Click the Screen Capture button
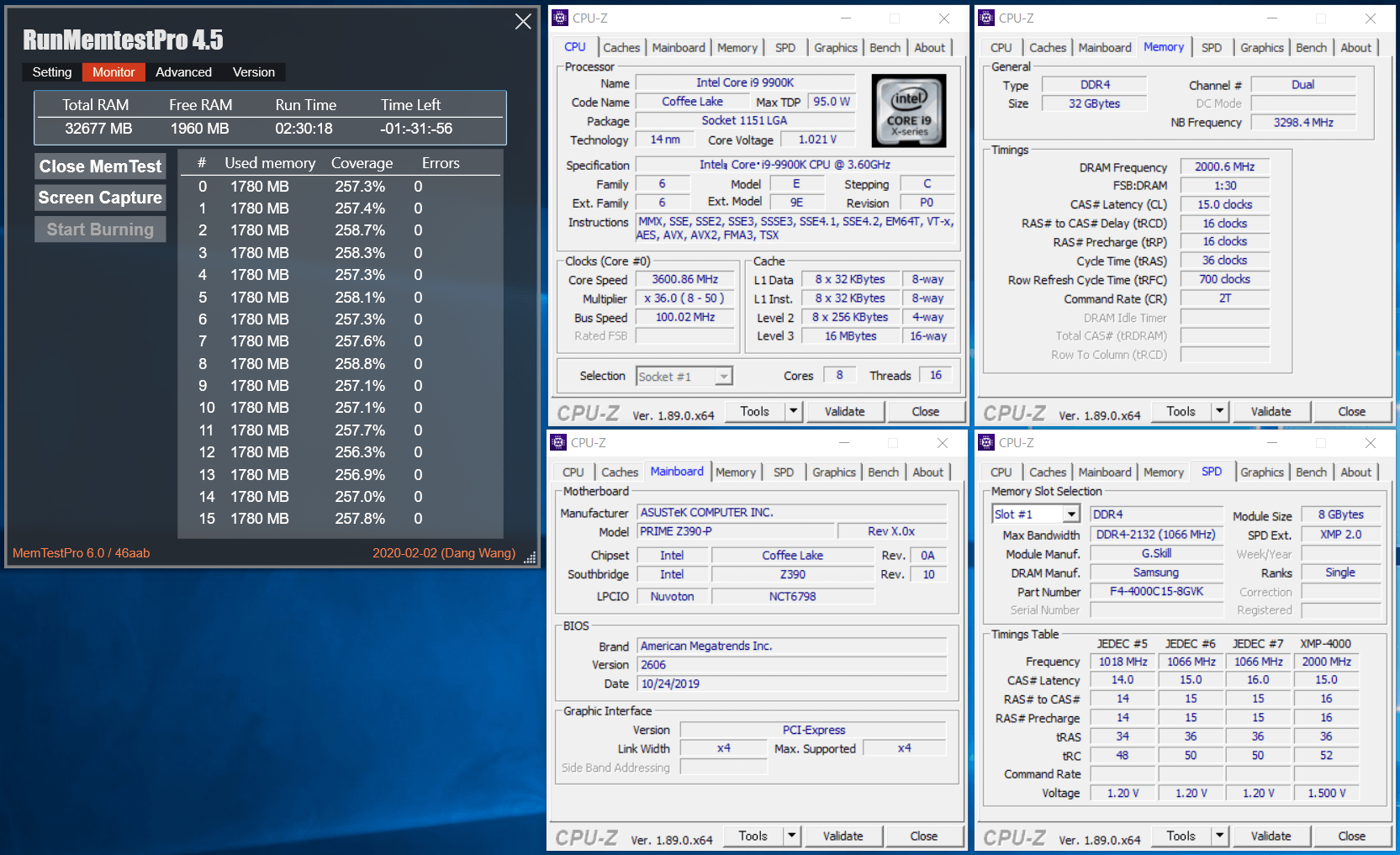 pyautogui.click(x=100, y=198)
